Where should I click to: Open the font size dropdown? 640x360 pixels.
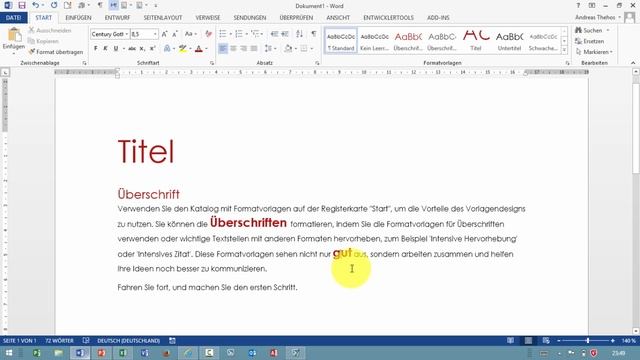pyautogui.click(x=155, y=34)
